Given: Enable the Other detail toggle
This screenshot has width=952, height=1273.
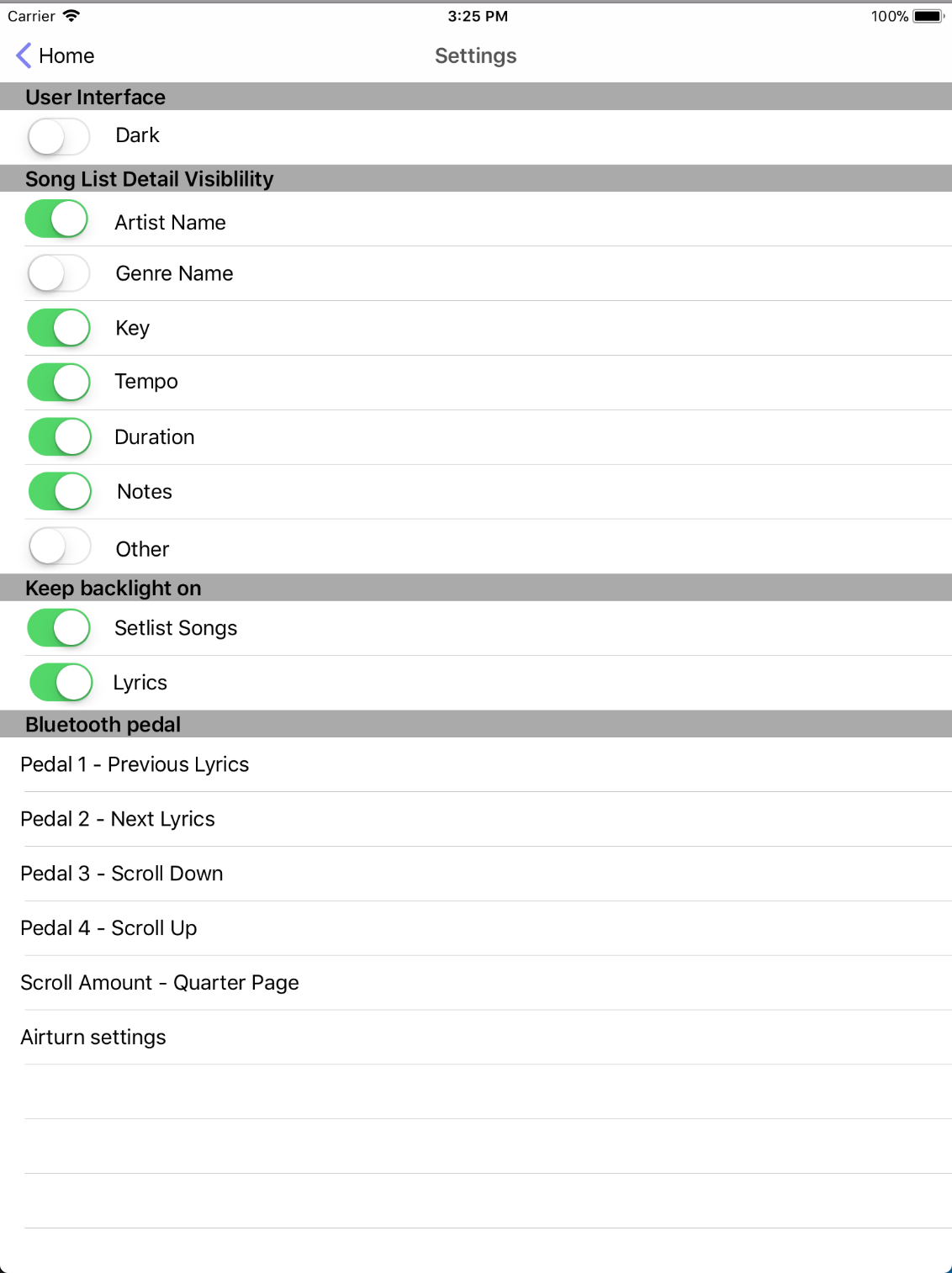Looking at the screenshot, I should [57, 546].
